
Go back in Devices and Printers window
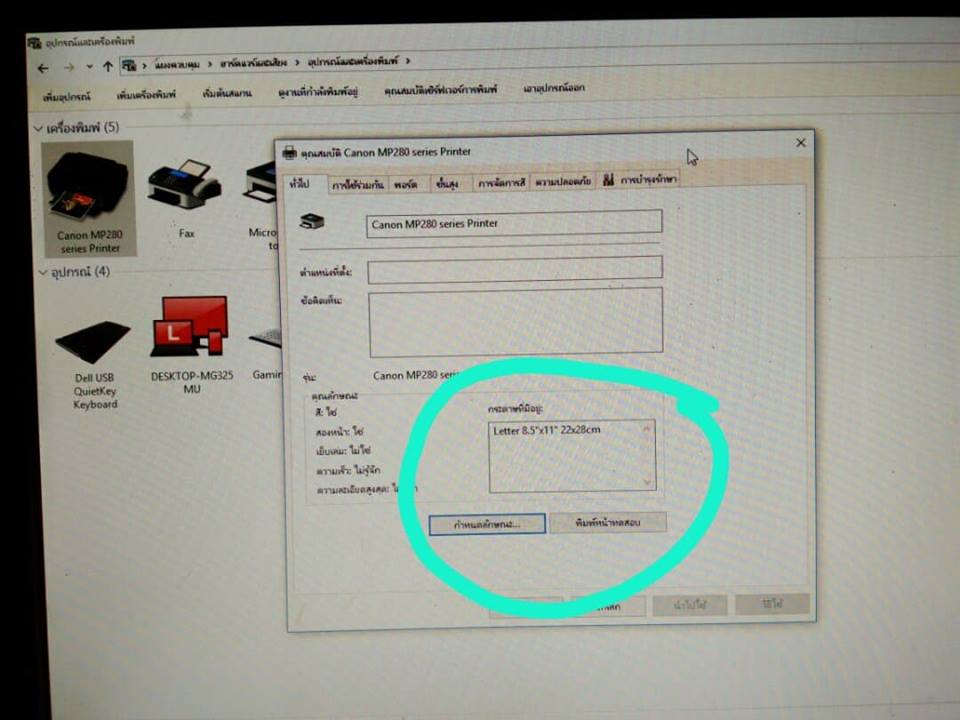(x=43, y=68)
